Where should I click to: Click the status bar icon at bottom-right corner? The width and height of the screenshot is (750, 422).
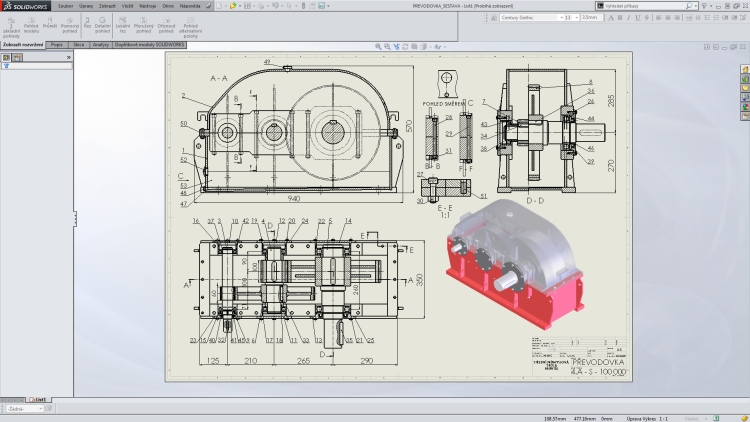pos(744,418)
